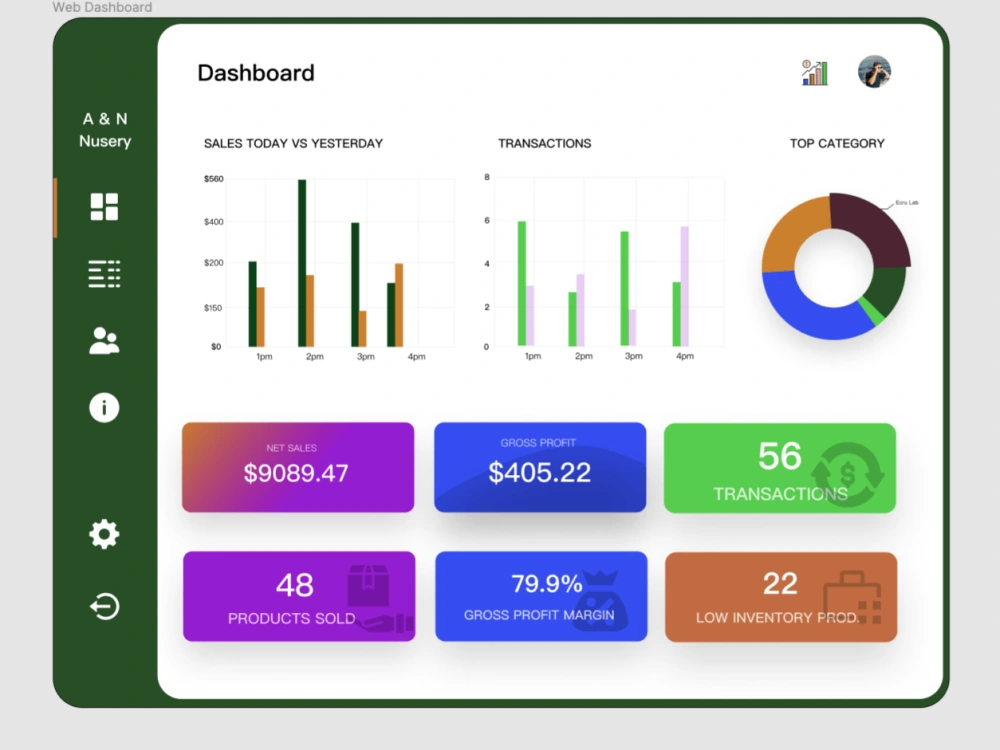Select the 1pm green transactions bar
The width and height of the screenshot is (1000, 750).
point(522,283)
